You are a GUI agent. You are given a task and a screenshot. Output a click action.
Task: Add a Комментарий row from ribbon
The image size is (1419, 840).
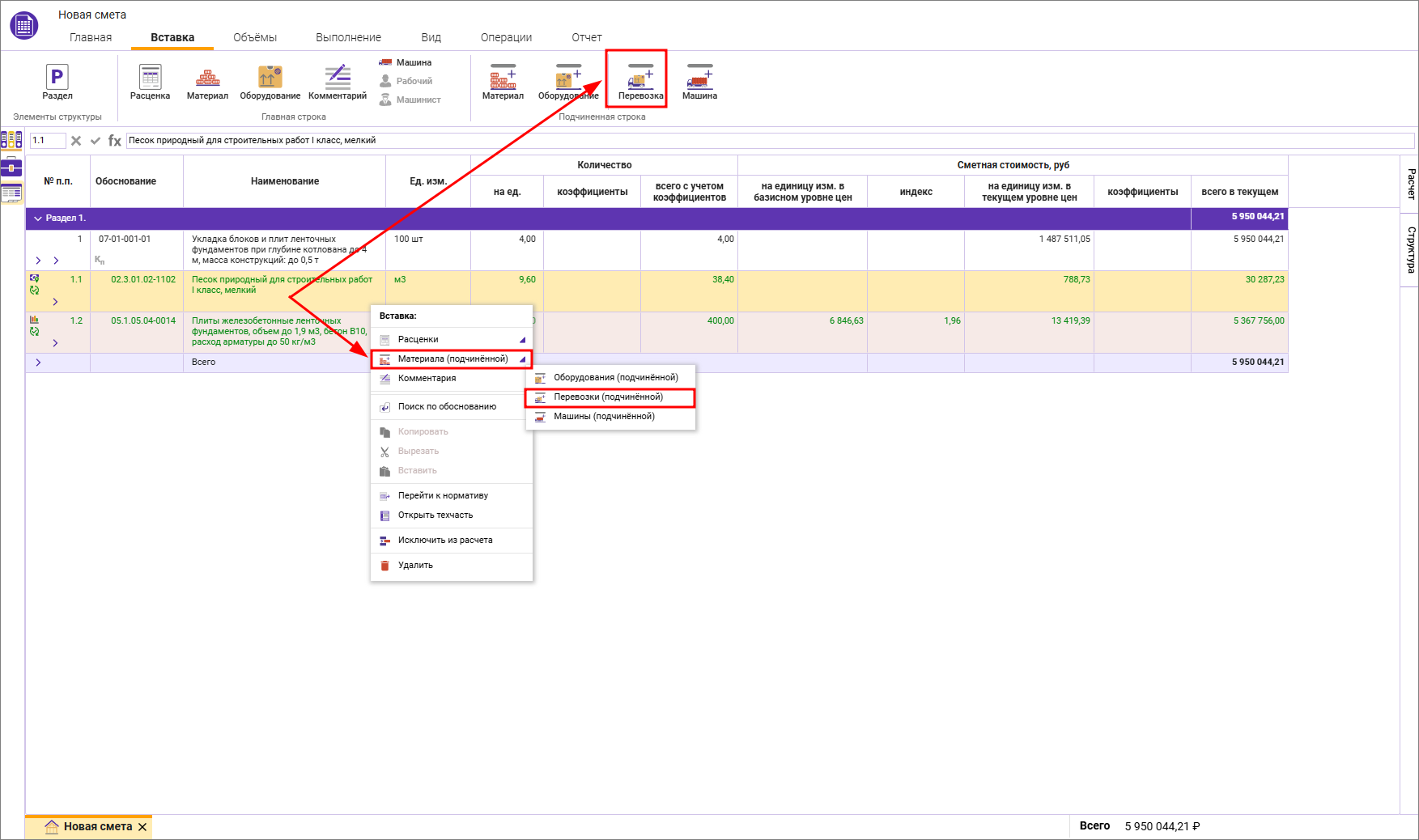click(338, 78)
